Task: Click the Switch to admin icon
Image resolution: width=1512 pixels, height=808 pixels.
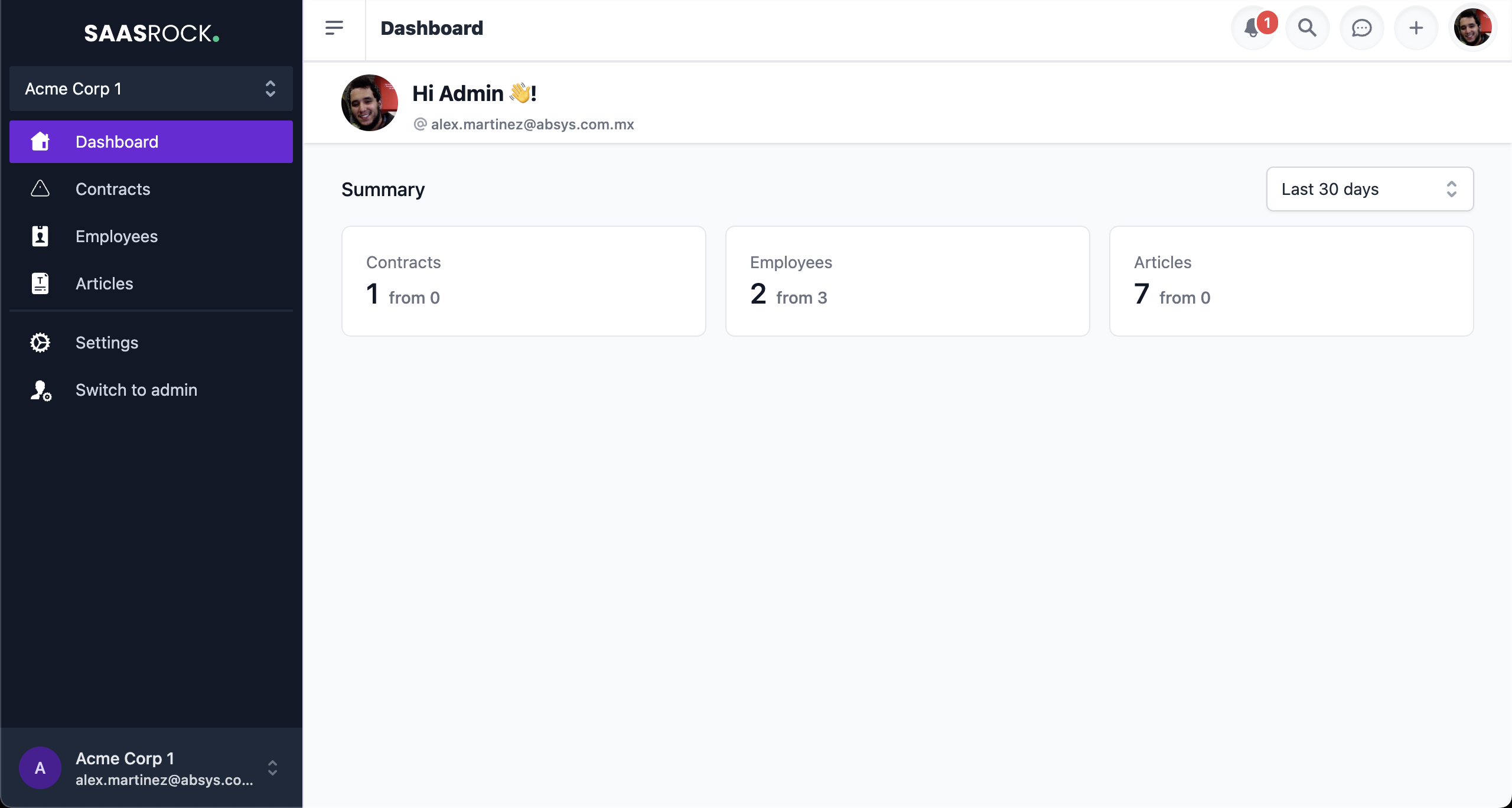Action: click(40, 390)
